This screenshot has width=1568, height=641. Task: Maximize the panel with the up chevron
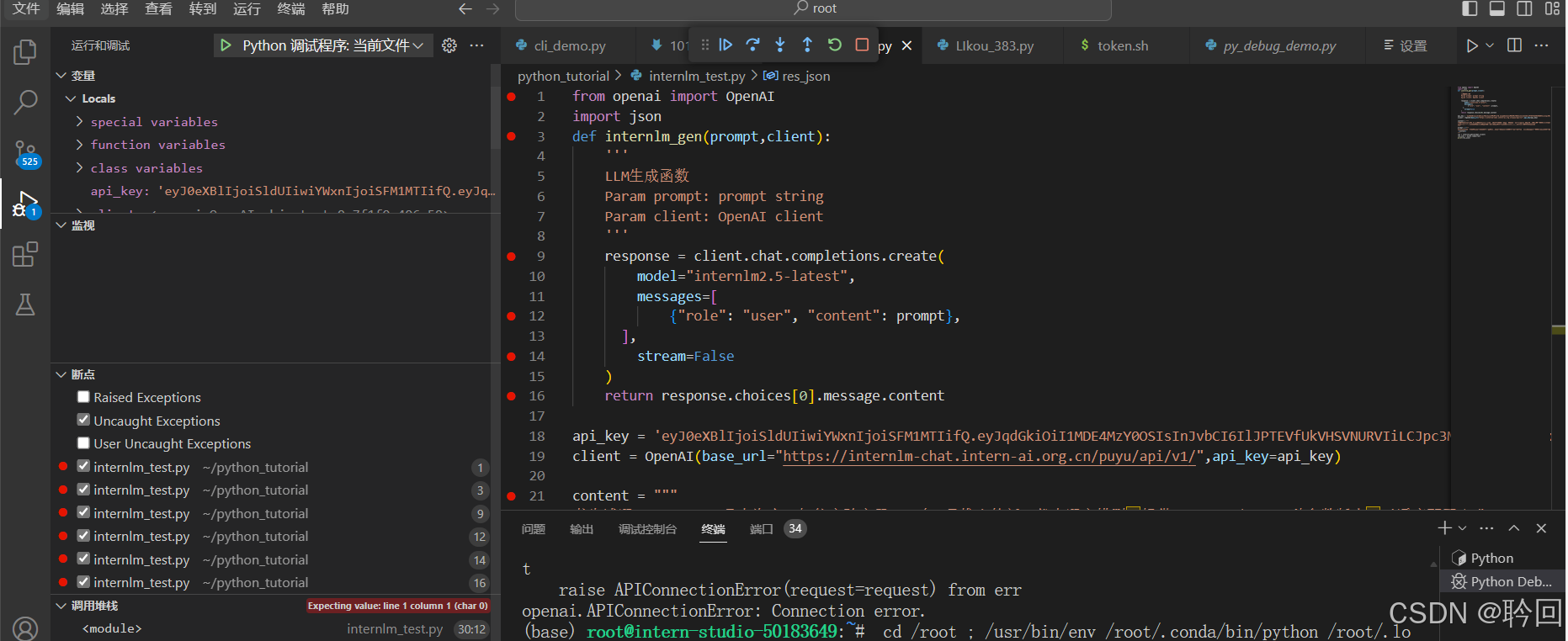1514,528
